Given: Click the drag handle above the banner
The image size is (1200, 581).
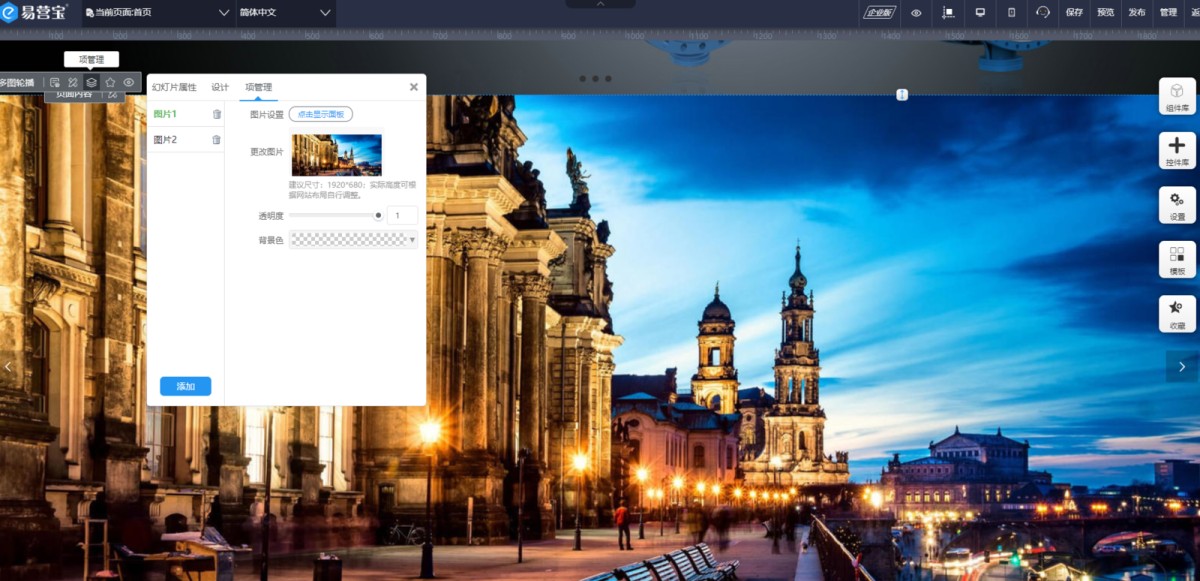Looking at the screenshot, I should coord(902,95).
